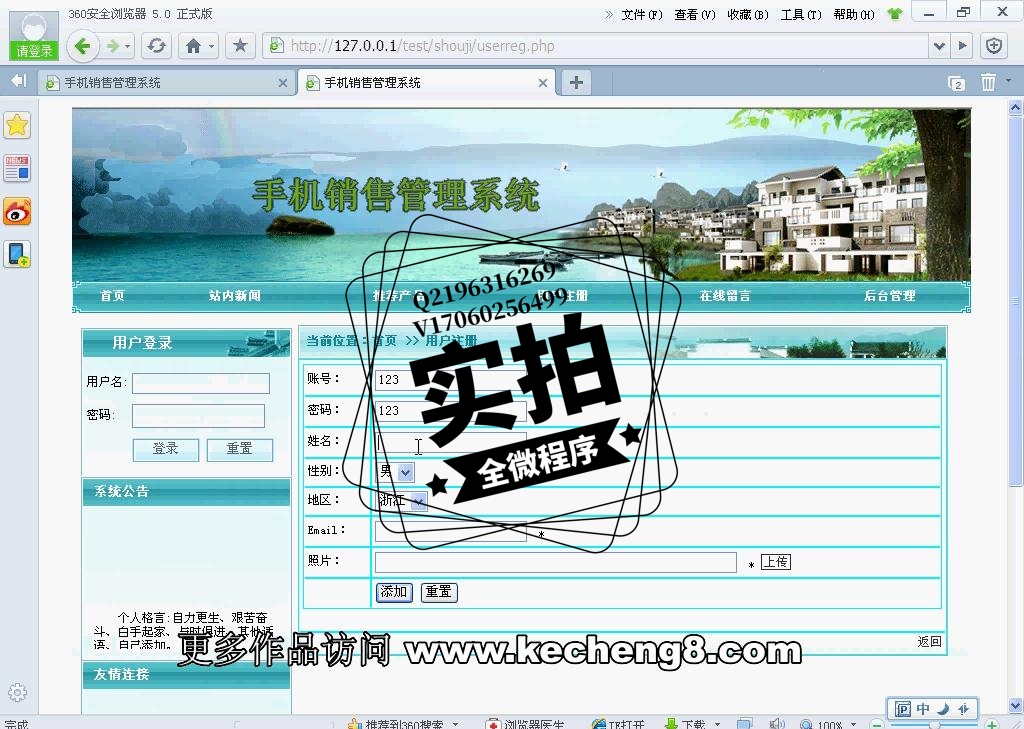Open the 地区 dropdown
1024x729 pixels.
(402, 501)
